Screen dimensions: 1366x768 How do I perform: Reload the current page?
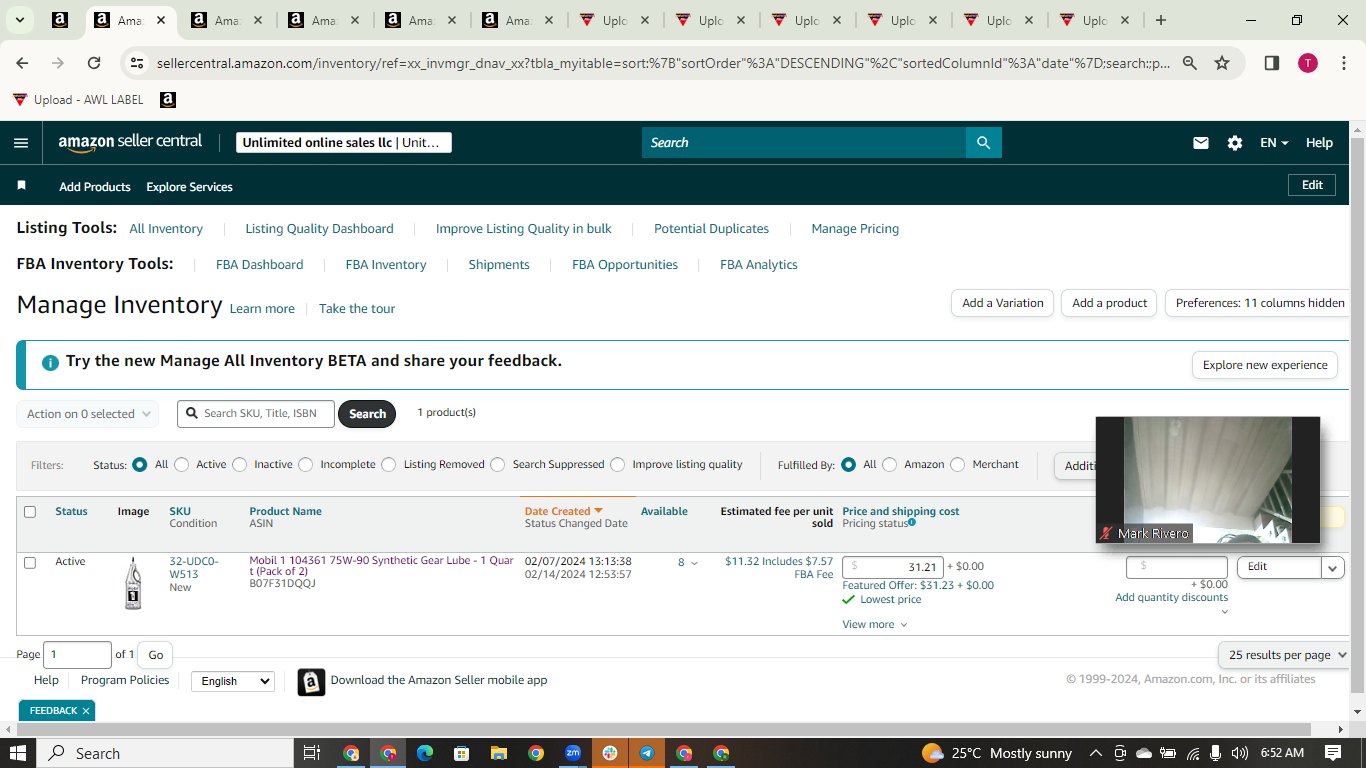pyautogui.click(x=94, y=63)
